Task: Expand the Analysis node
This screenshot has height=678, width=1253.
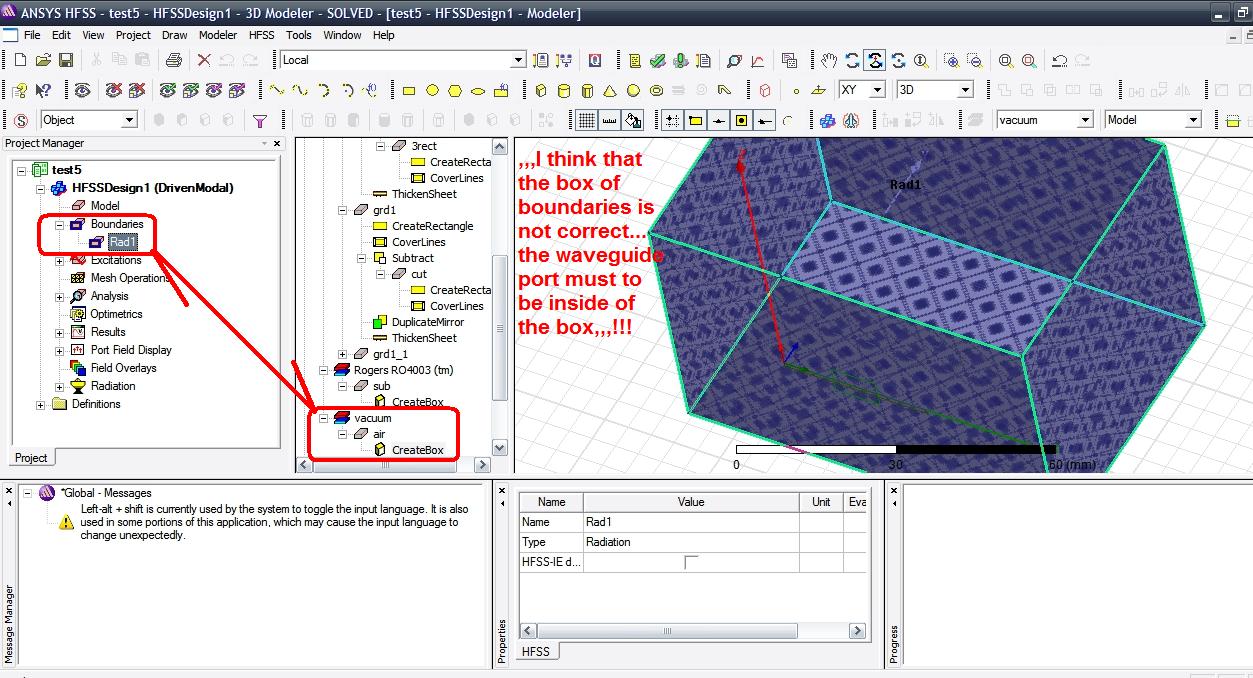Action: tap(59, 296)
